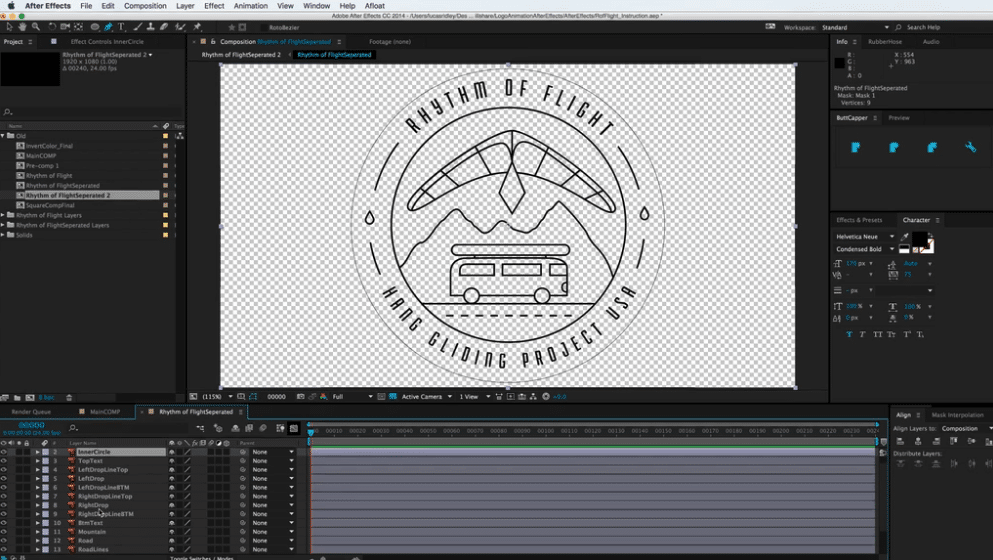Switch to the Render Queue tab
993x560 pixels.
(31, 412)
